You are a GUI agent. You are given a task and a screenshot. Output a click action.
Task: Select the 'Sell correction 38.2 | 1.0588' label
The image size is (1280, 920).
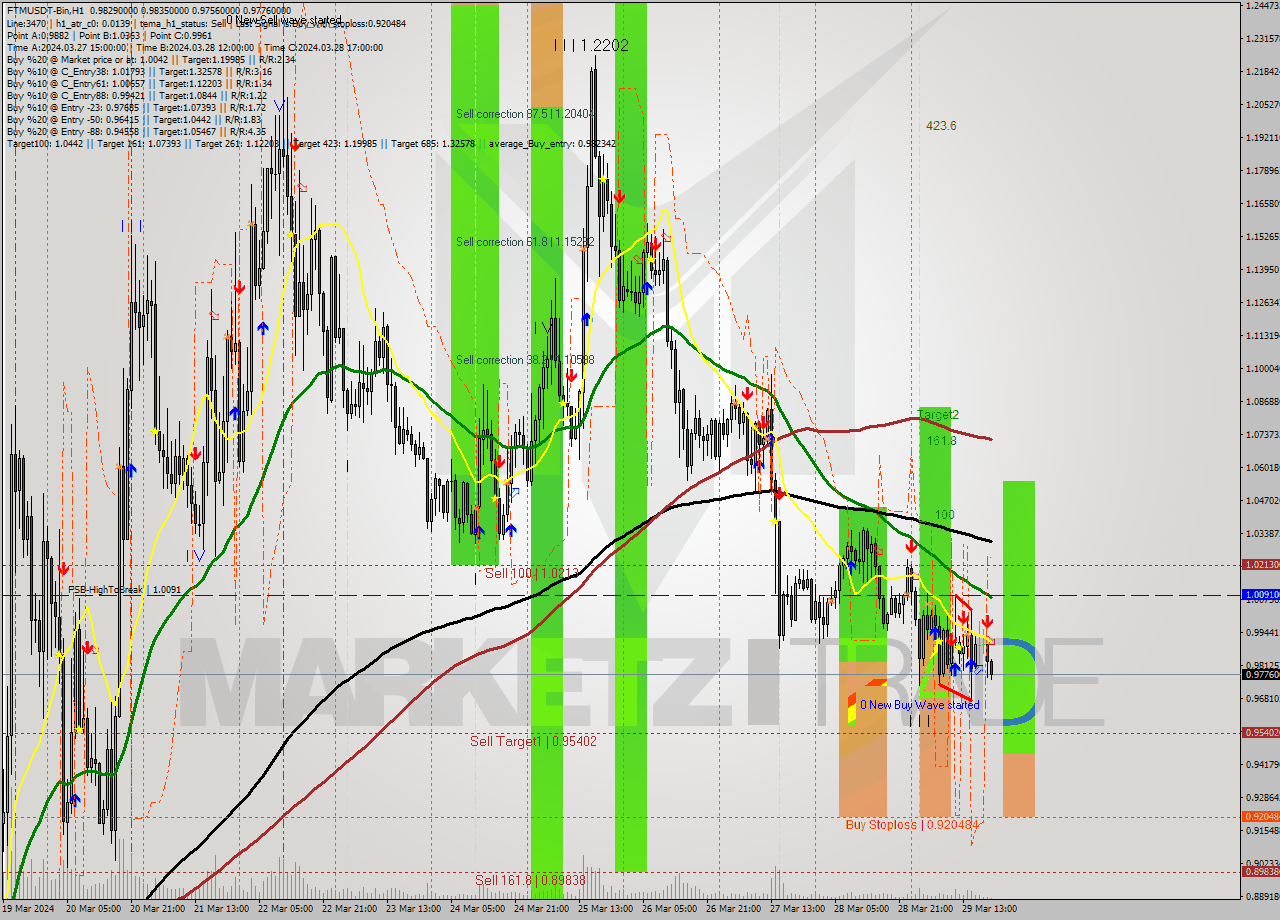pos(525,360)
